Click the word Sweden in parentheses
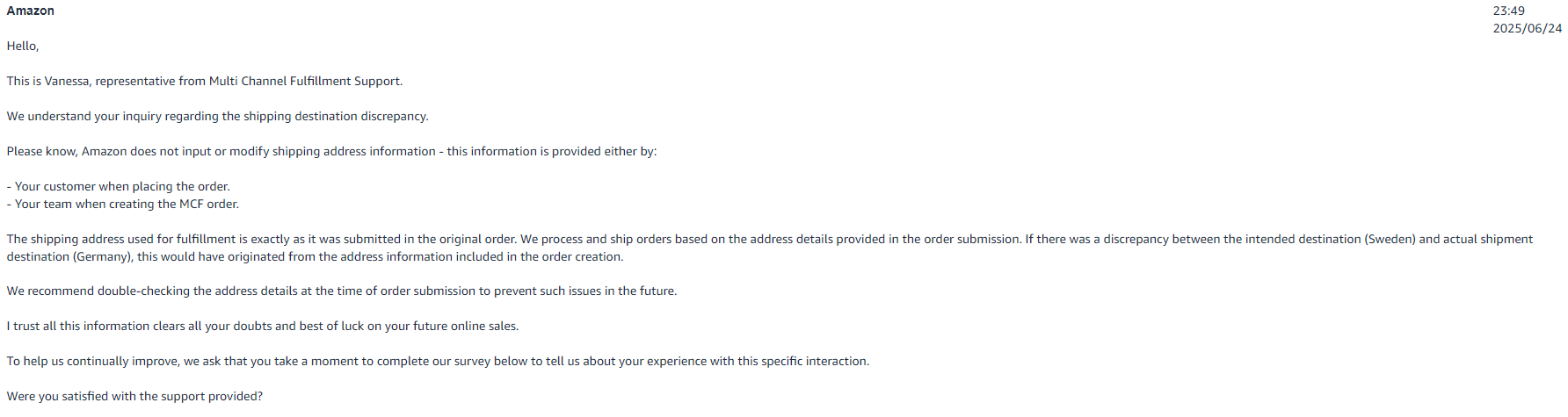 pyautogui.click(x=1390, y=239)
